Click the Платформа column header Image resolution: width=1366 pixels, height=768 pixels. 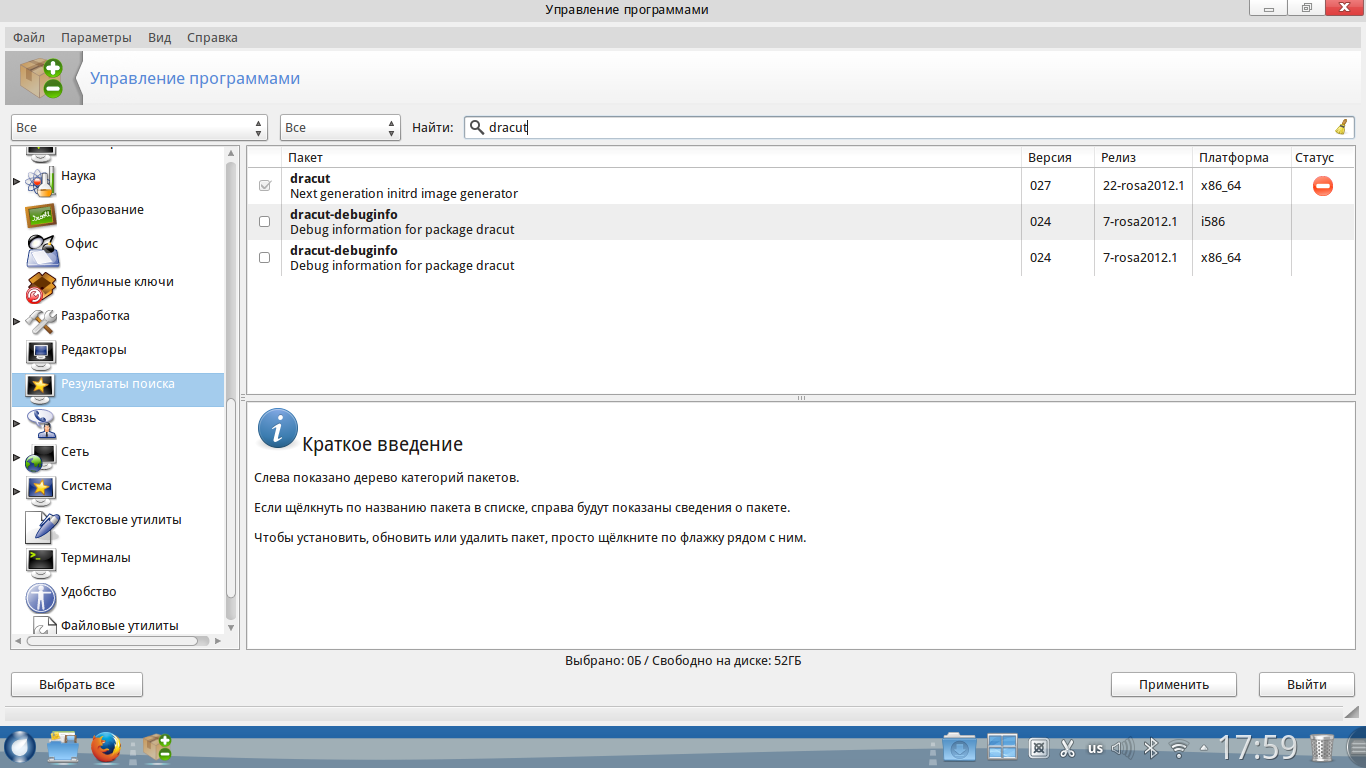tap(1242, 158)
